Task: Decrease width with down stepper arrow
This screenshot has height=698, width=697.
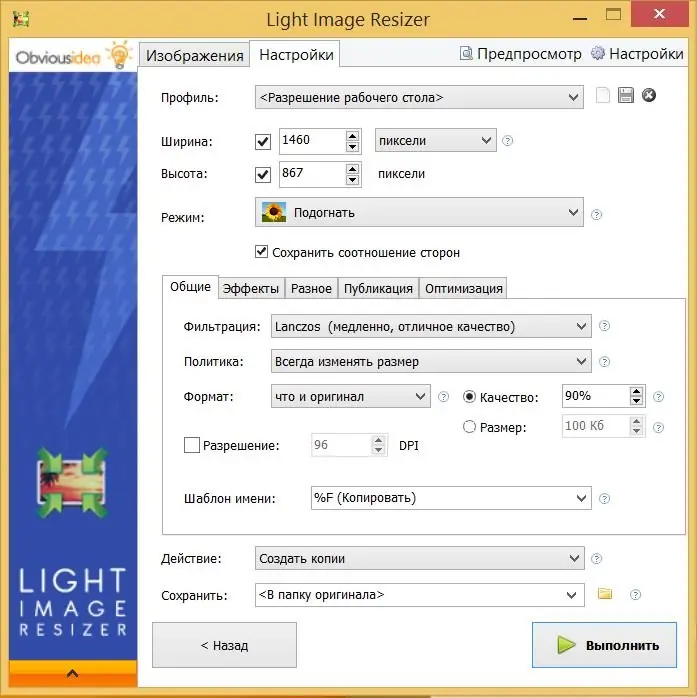Action: pos(353,147)
